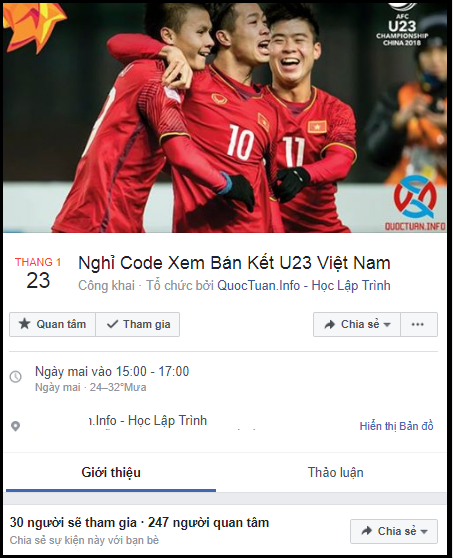Switch to the Thảo luận tab

click(x=336, y=473)
